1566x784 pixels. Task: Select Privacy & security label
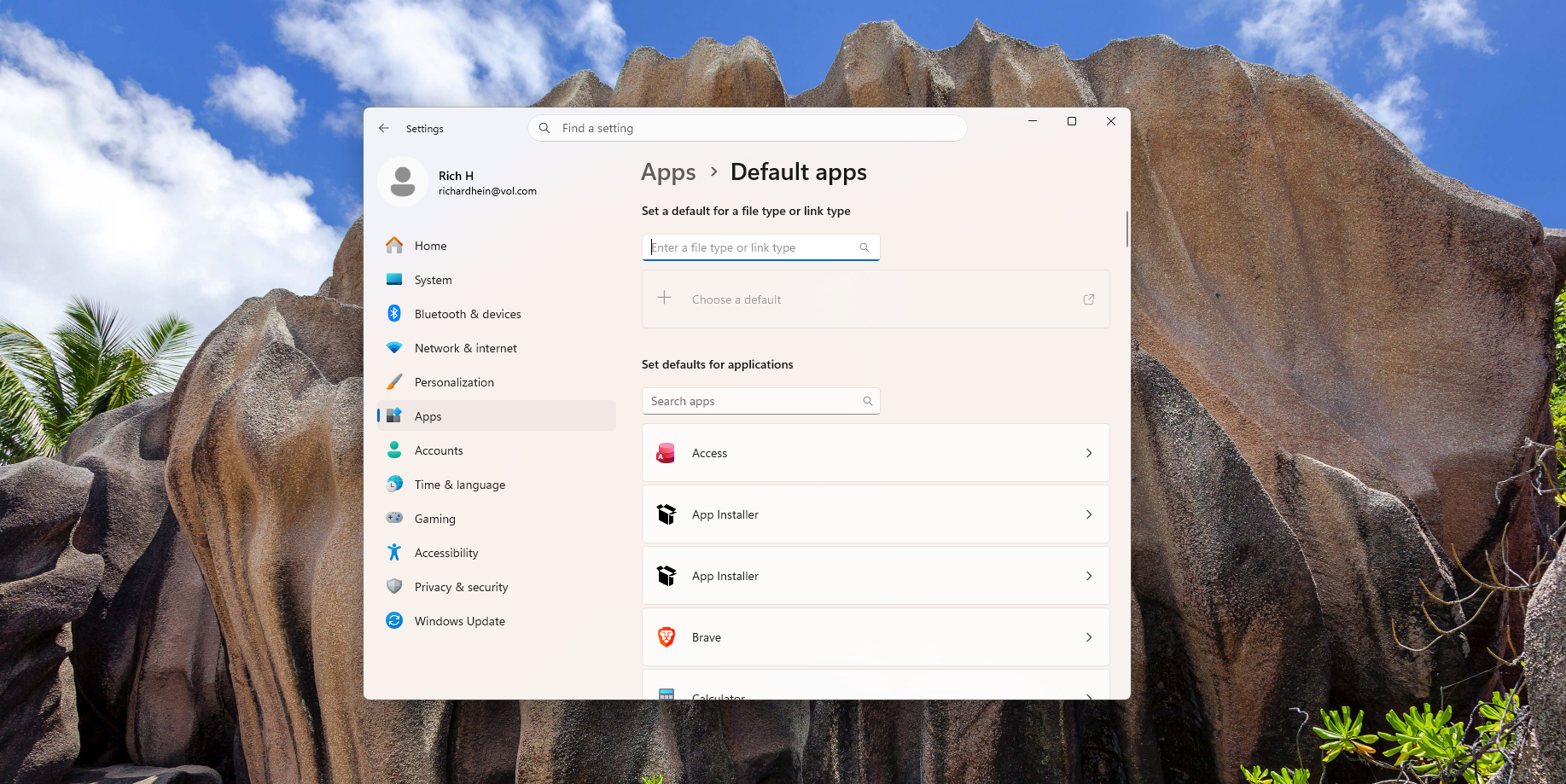click(x=461, y=587)
